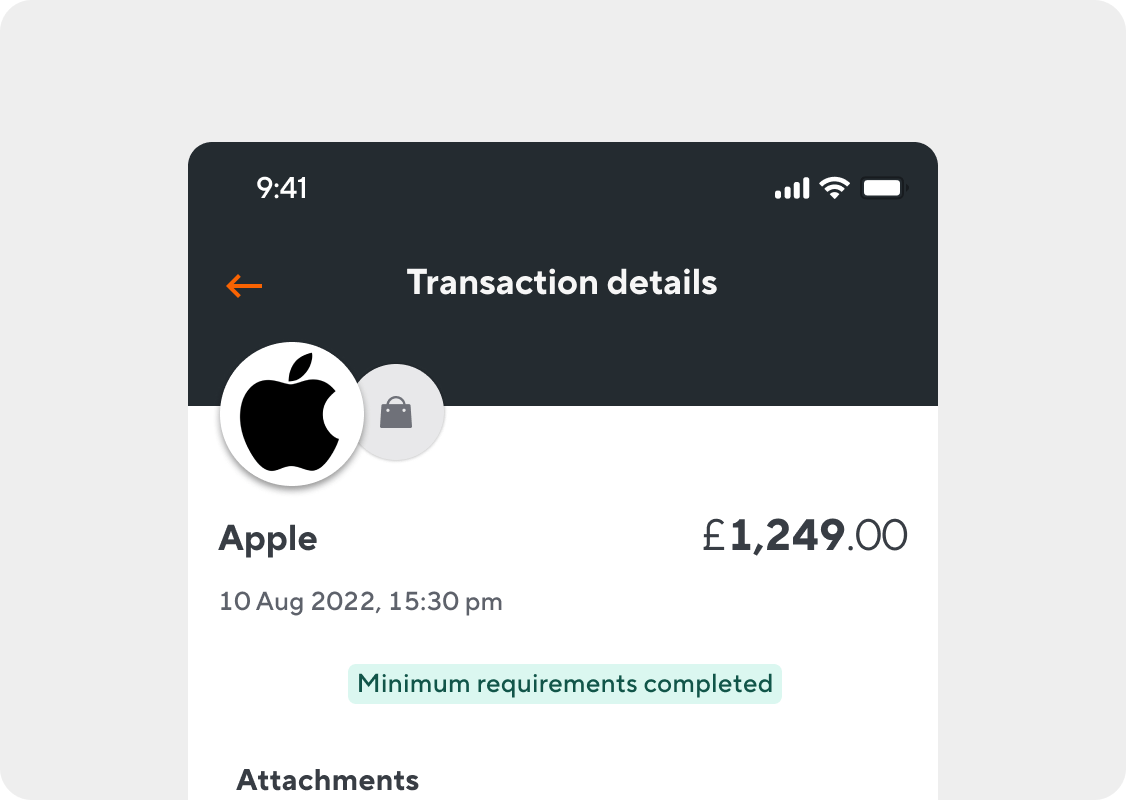Viewport: 1126px width, 800px height.
Task: Open the Apple merchant name
Action: coord(268,538)
